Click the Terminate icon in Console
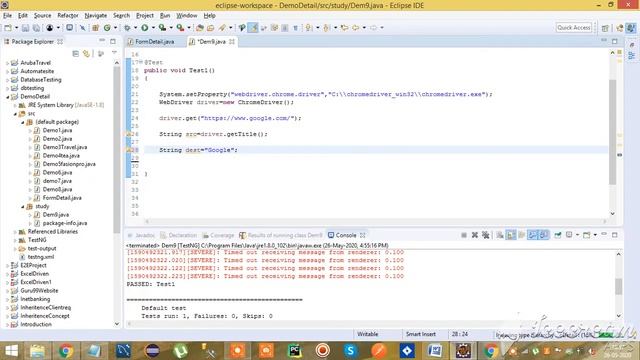The height and width of the screenshot is (360, 640). (464, 235)
